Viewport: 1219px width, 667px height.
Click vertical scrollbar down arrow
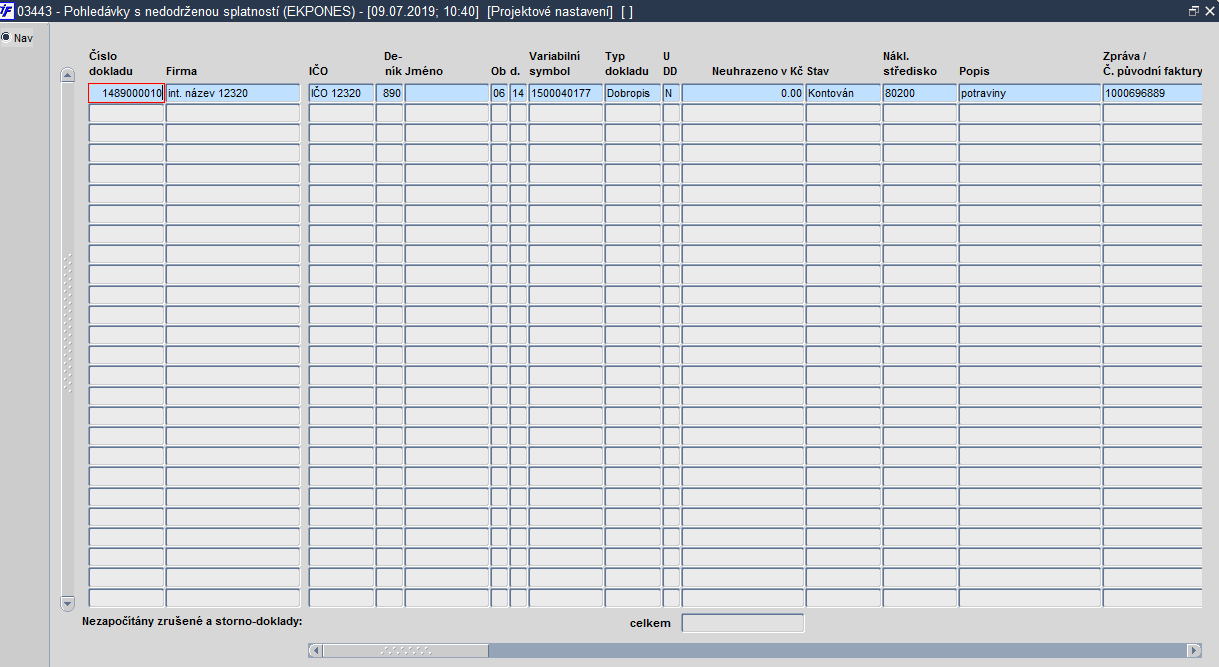point(68,603)
